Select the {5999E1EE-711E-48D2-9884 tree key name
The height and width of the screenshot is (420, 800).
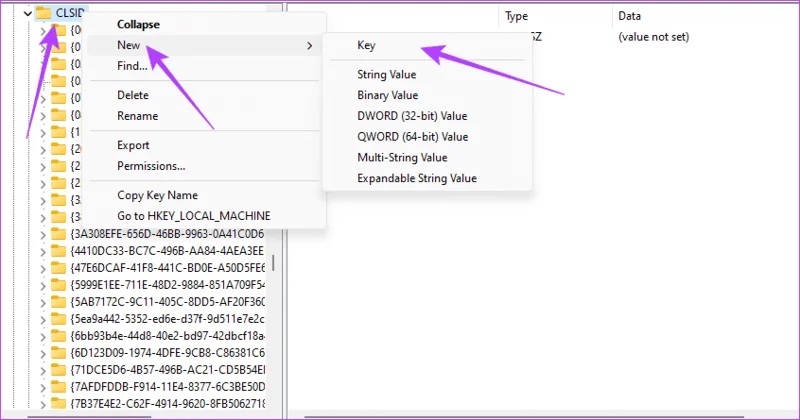point(168,285)
